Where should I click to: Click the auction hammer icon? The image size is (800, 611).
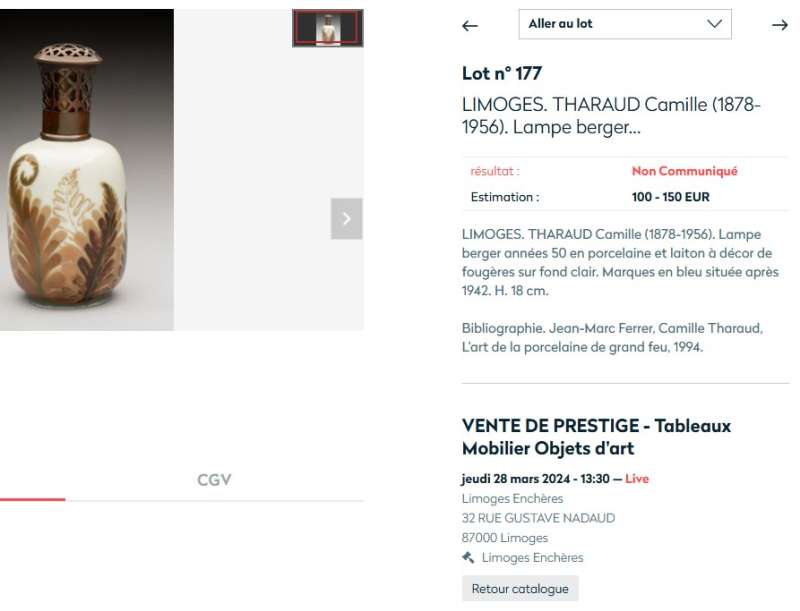(468, 557)
